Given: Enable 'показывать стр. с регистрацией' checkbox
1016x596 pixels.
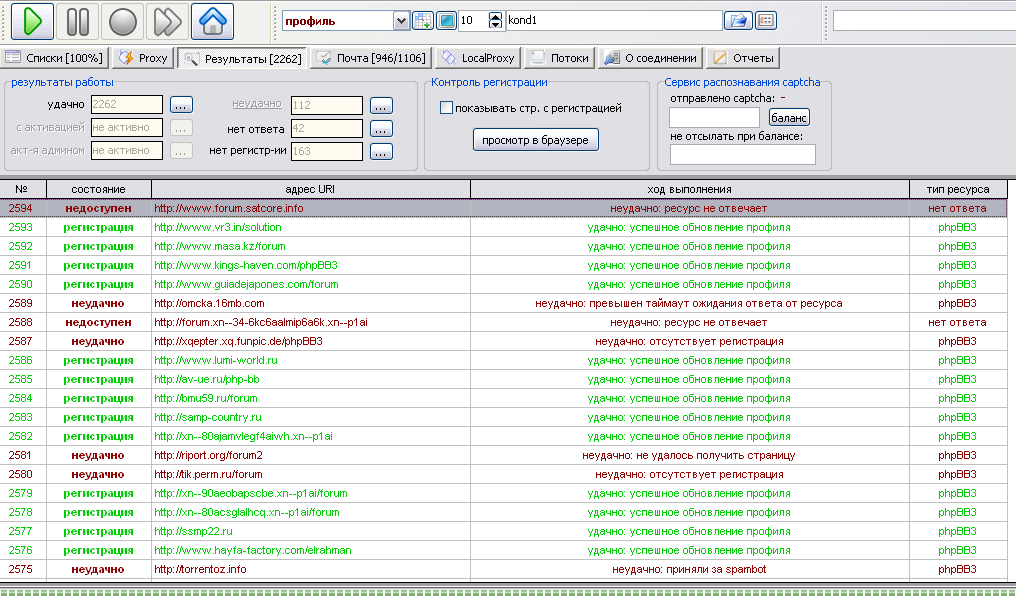Looking at the screenshot, I should [446, 108].
